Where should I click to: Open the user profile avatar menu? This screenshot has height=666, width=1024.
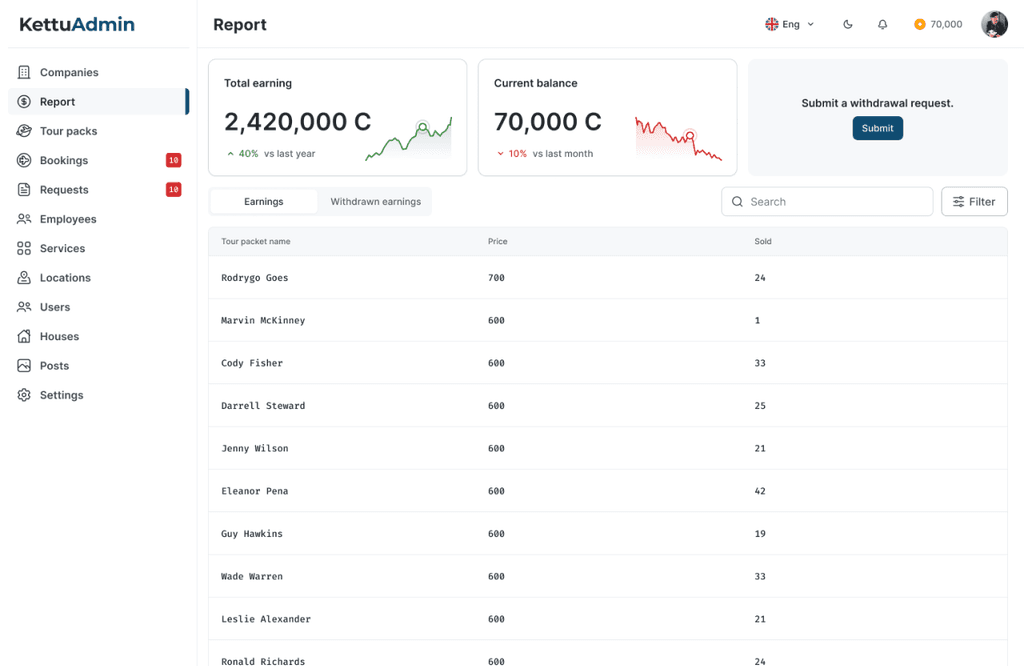tap(994, 24)
